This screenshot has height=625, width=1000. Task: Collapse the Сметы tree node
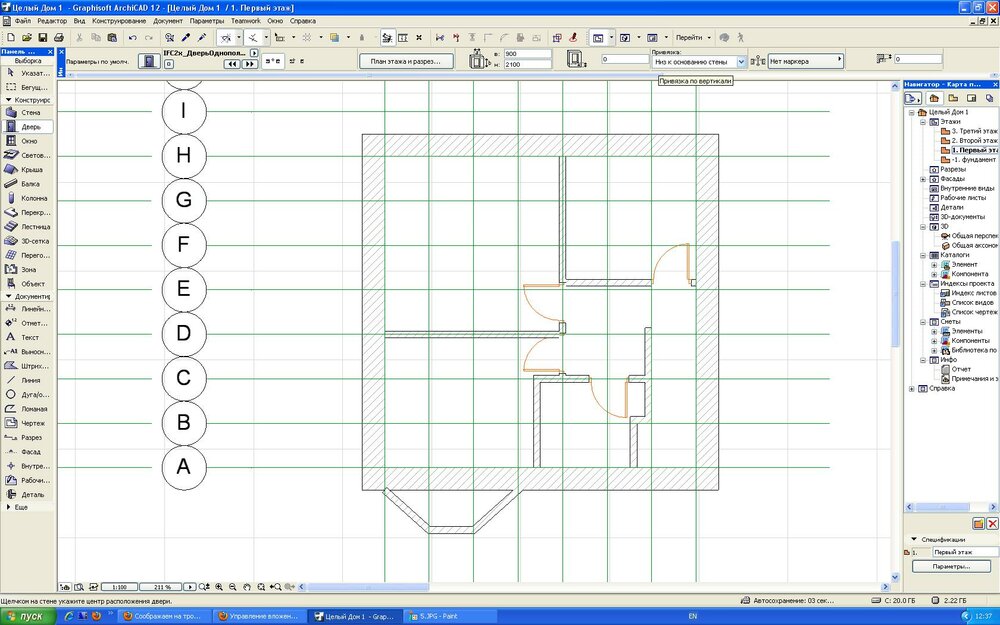(x=923, y=322)
